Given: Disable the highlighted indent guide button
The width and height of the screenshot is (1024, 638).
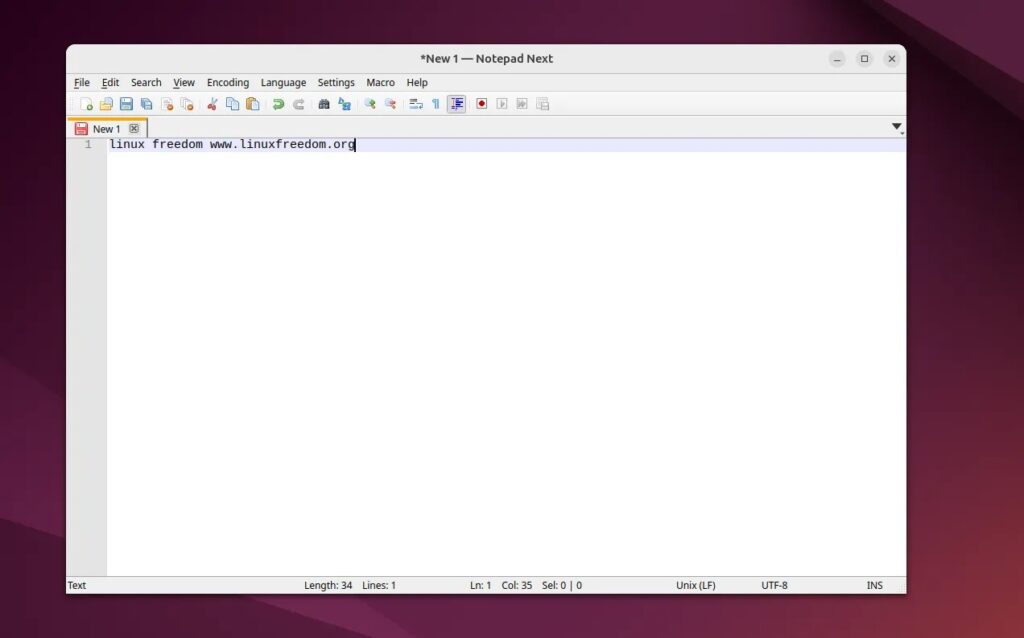Looking at the screenshot, I should 456,104.
